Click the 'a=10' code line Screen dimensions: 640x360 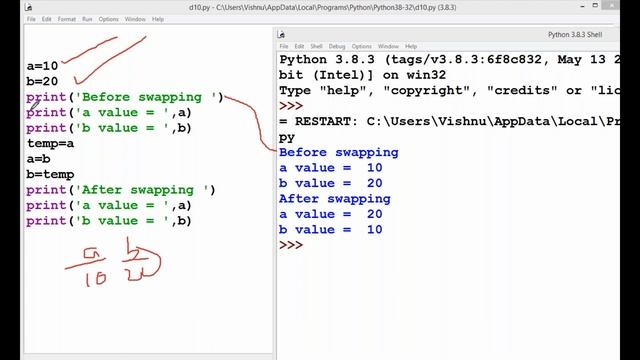[x=42, y=66]
